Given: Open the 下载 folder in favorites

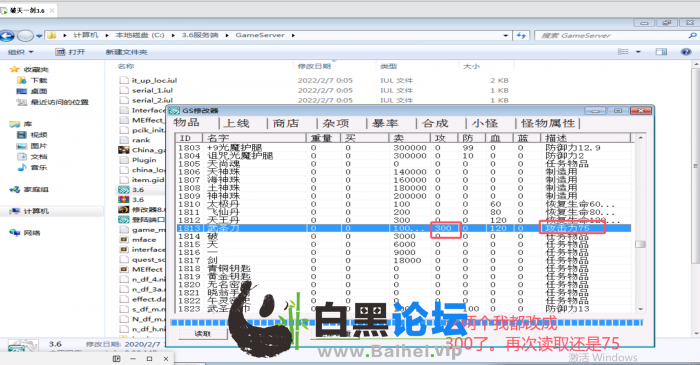Looking at the screenshot, I should (x=38, y=80).
